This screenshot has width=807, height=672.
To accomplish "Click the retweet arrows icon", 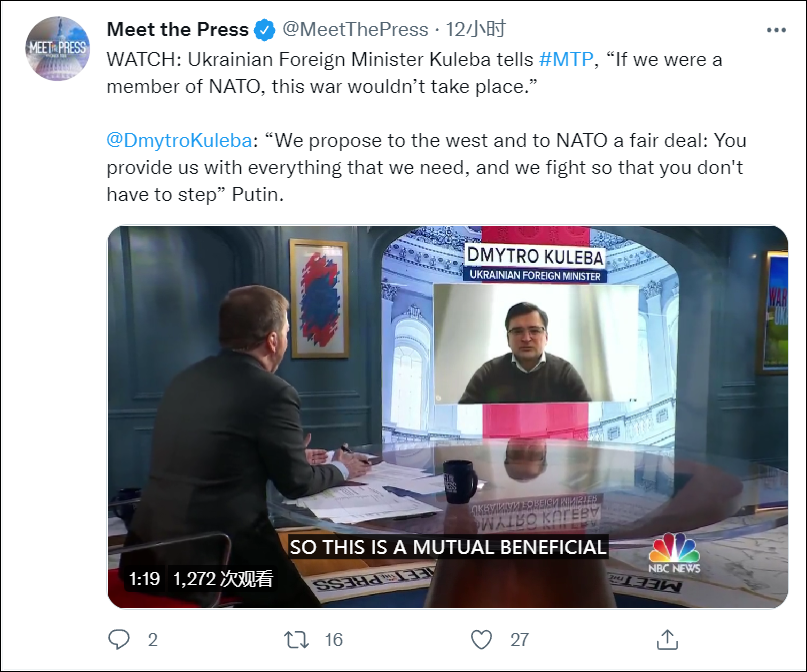I will (298, 639).
